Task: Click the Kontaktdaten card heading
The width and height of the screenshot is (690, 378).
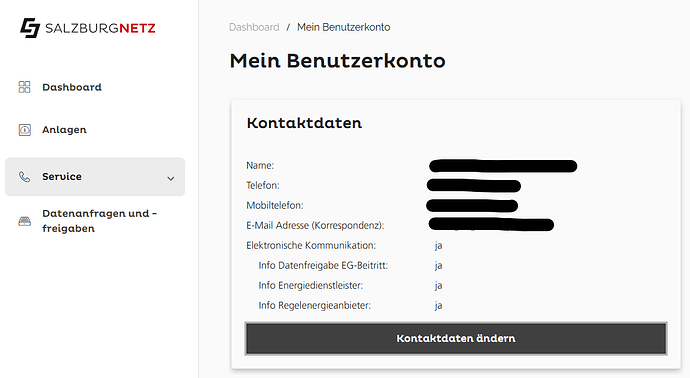Action: click(304, 123)
